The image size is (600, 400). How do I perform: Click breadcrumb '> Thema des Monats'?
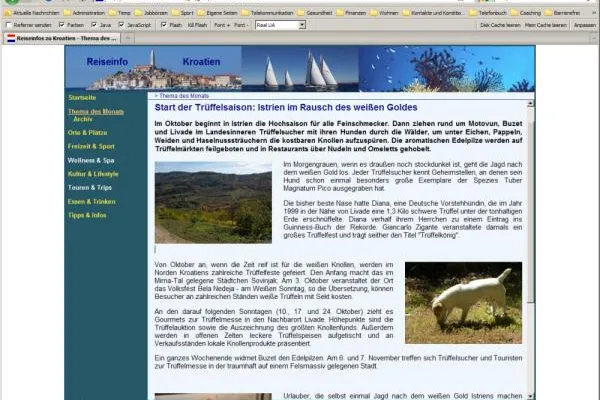pyautogui.click(x=182, y=96)
